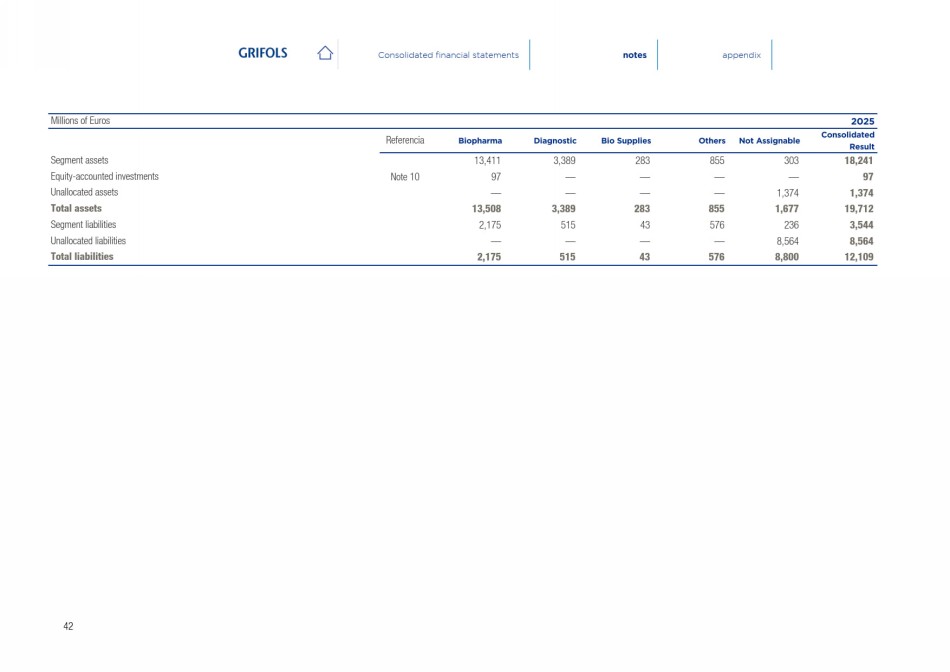Image resolution: width=950 pixels, height=672 pixels.
Task: Click the Biopharma column header
Action: pos(480,141)
